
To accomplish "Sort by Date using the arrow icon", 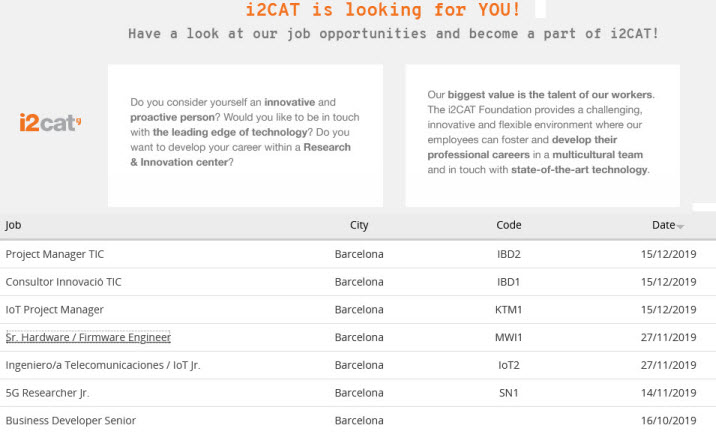I will 680,227.
